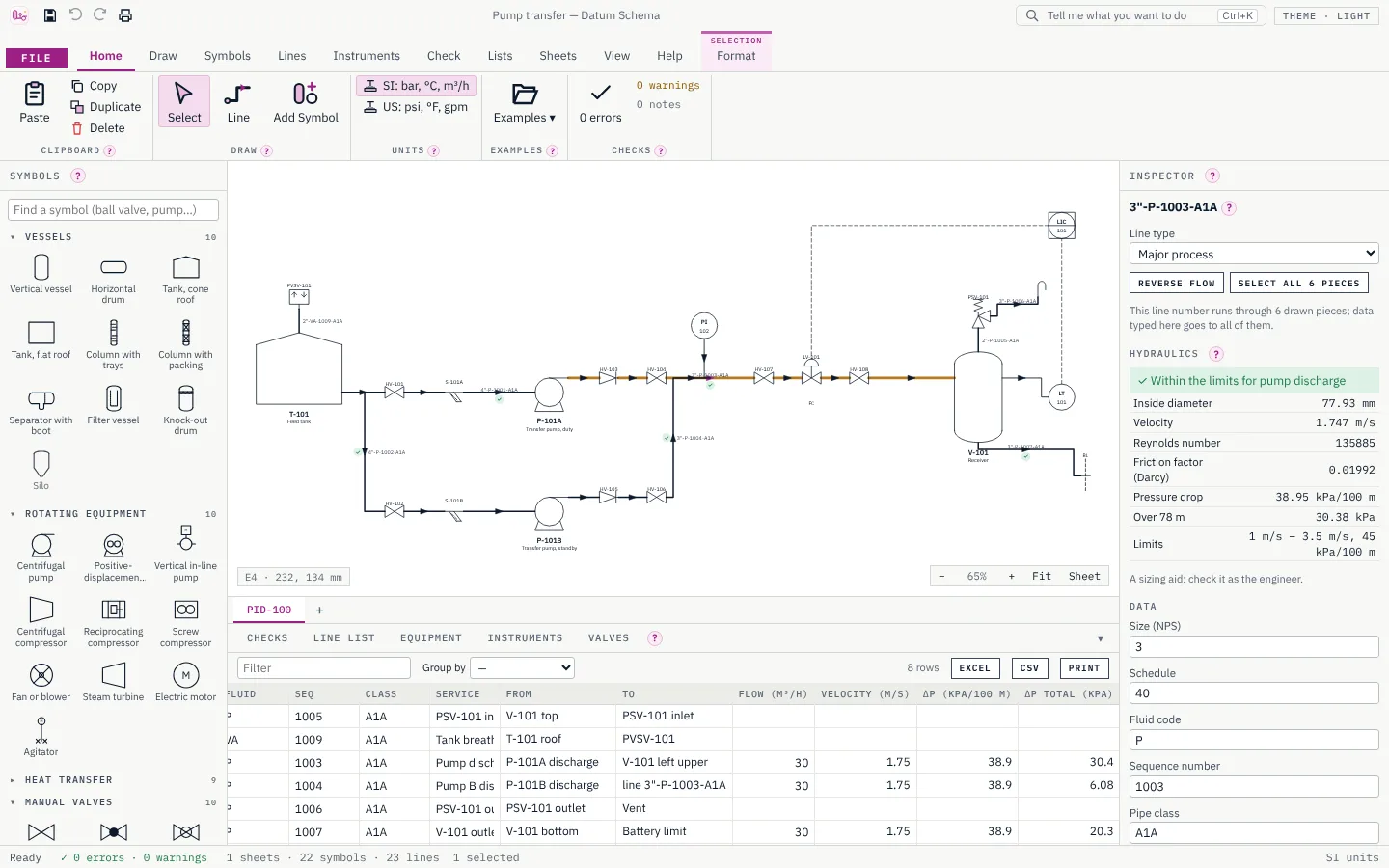Choose the Centrifugal pump symbol

41,557
